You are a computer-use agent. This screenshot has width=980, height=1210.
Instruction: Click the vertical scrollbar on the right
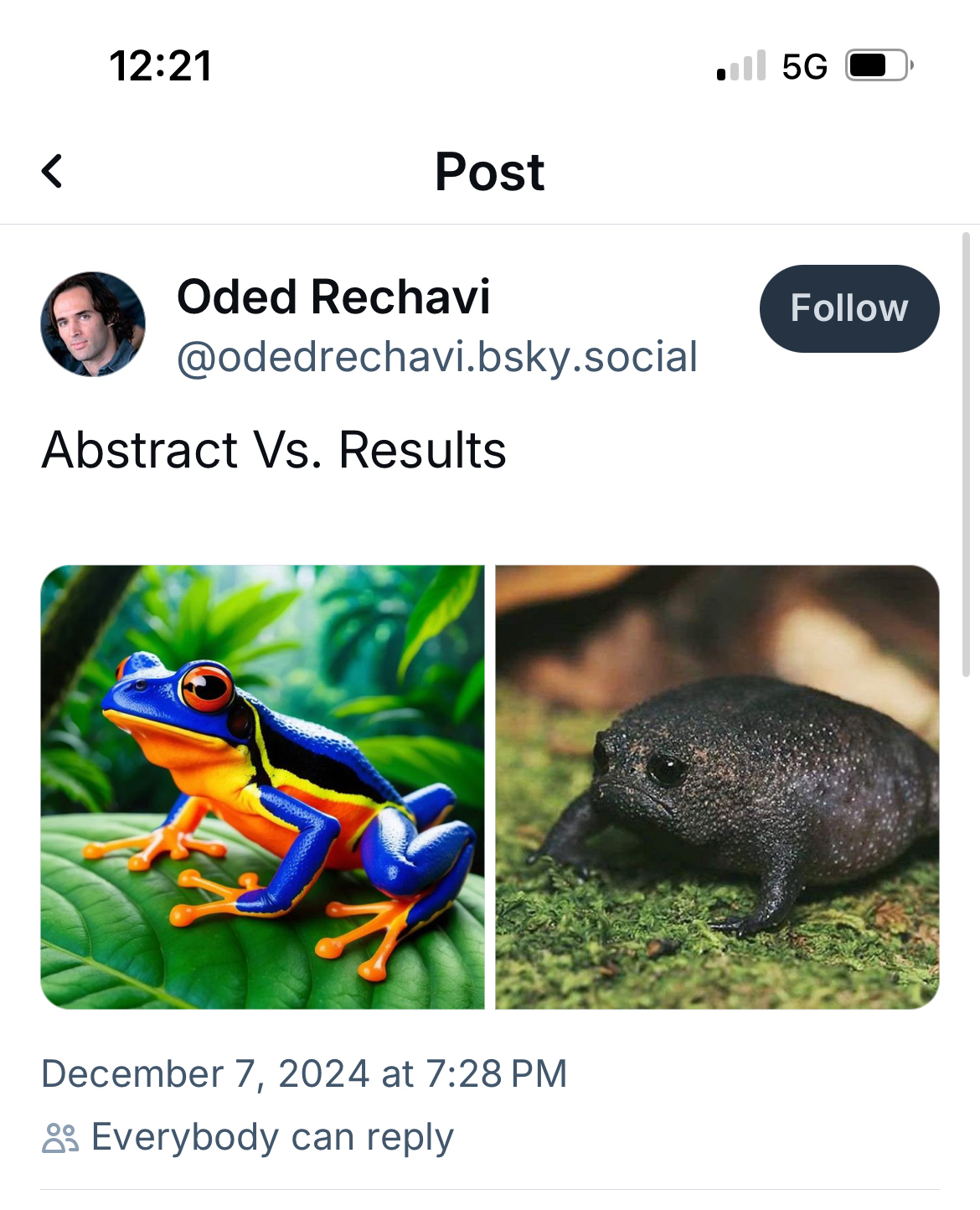[966, 452]
